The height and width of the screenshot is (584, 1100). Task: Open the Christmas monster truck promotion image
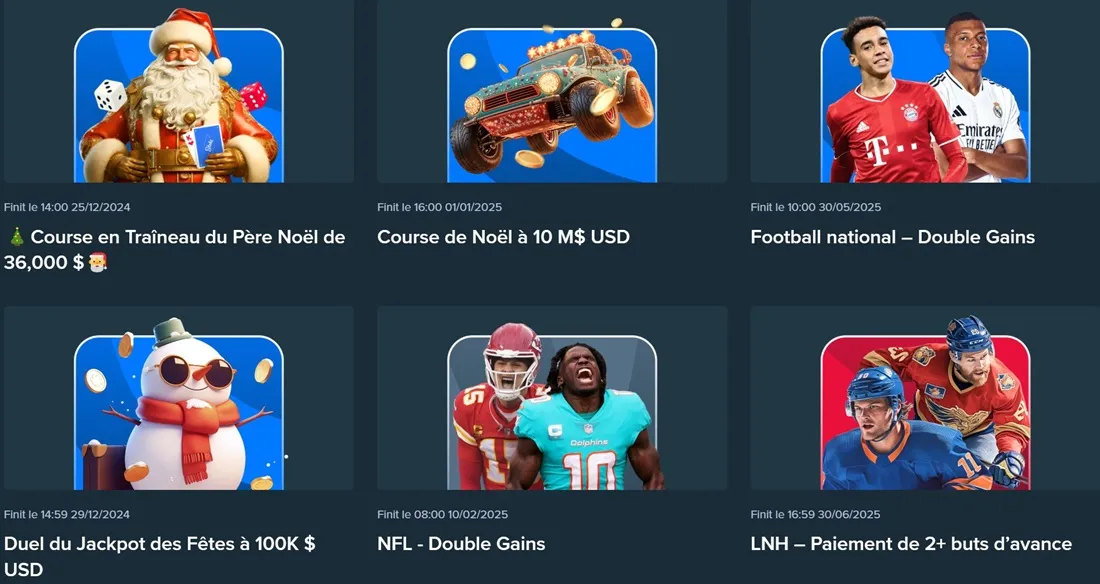coord(552,97)
